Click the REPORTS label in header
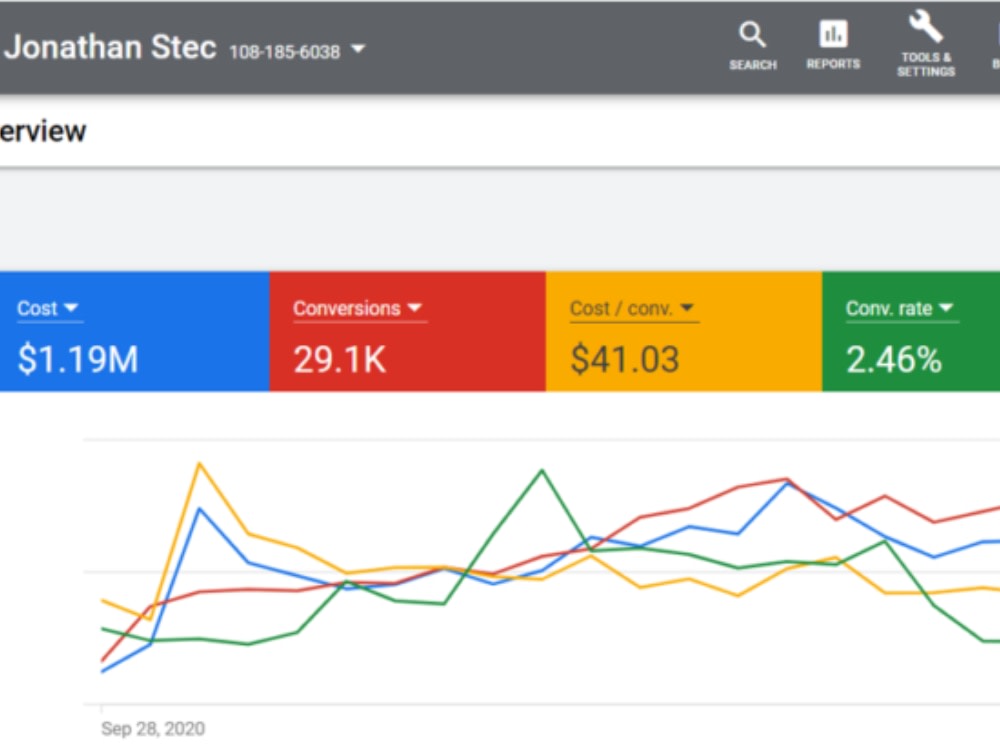This screenshot has width=1000, height=750. (x=833, y=64)
